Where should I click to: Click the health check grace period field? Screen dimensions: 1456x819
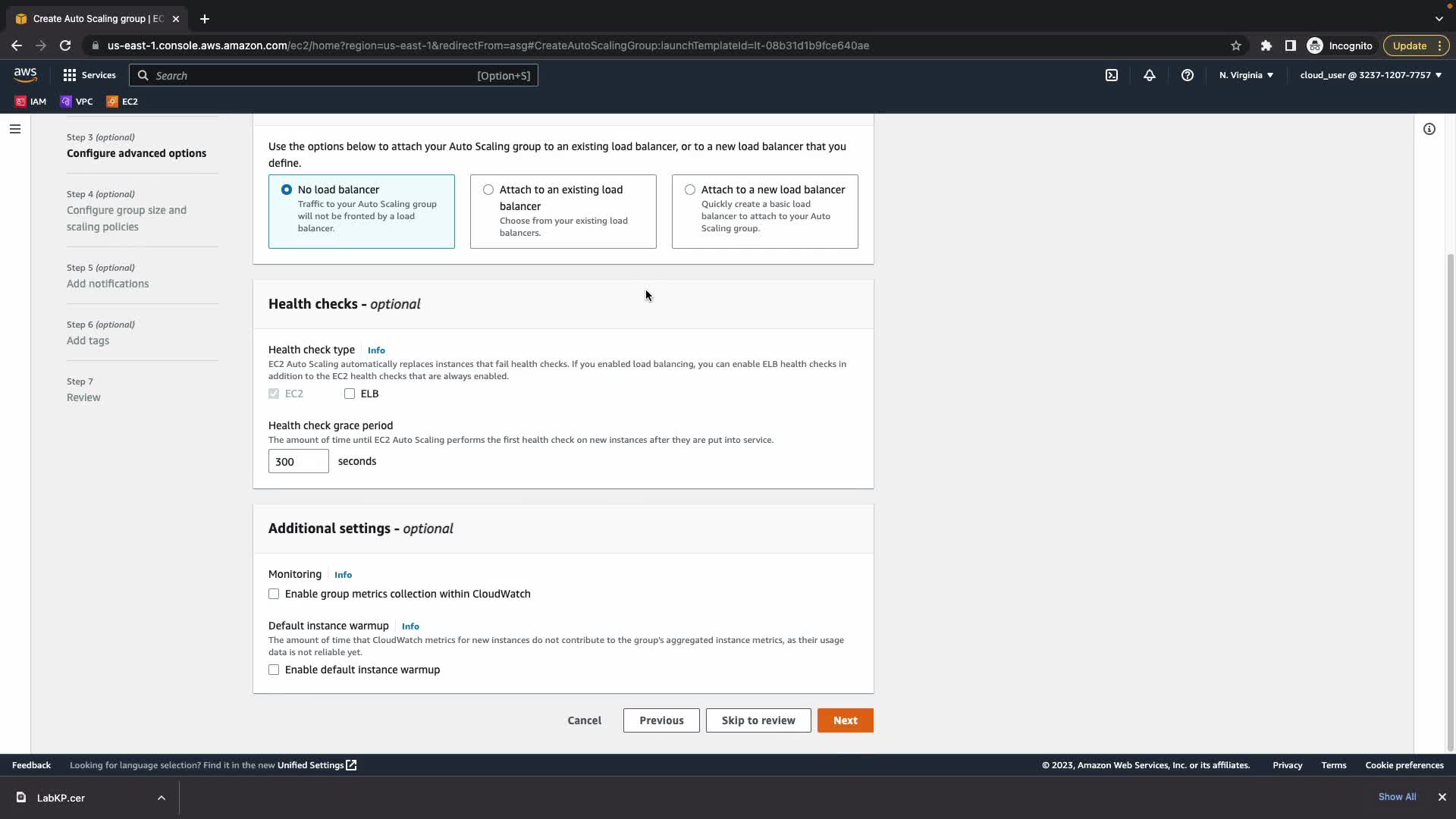click(x=298, y=461)
